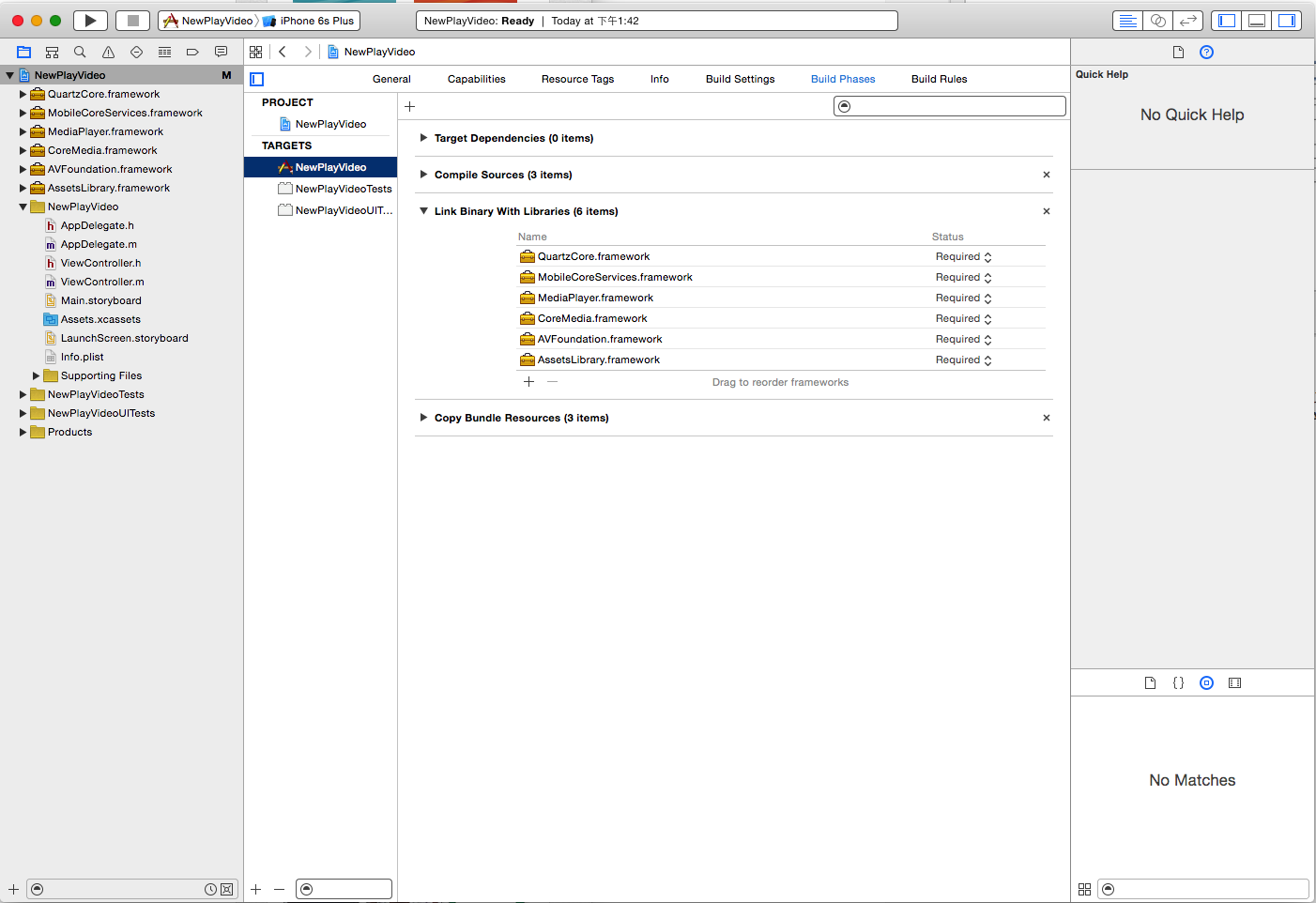Toggle the utilities pane visibility
Viewport: 1316px width, 903px height.
coord(1287,21)
